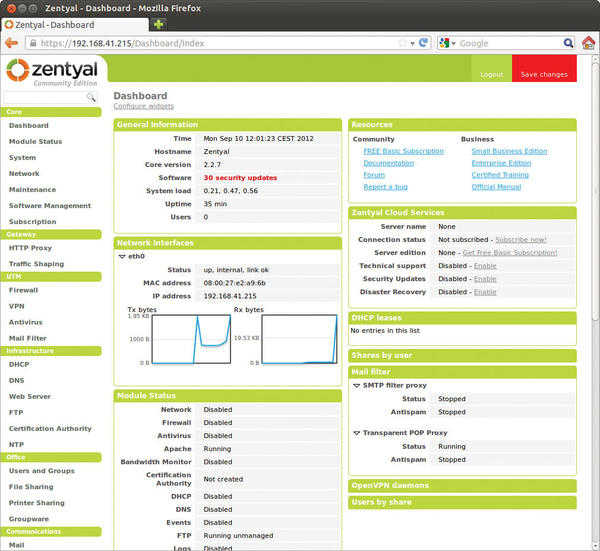Viewport: 600px width, 551px height.
Task: Select the Zentyal - Dashboard browser tab
Action: pos(75,25)
